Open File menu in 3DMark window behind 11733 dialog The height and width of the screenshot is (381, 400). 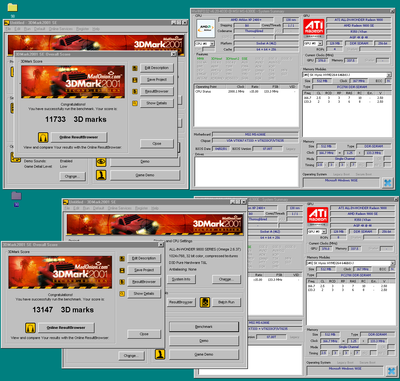(x=8, y=29)
